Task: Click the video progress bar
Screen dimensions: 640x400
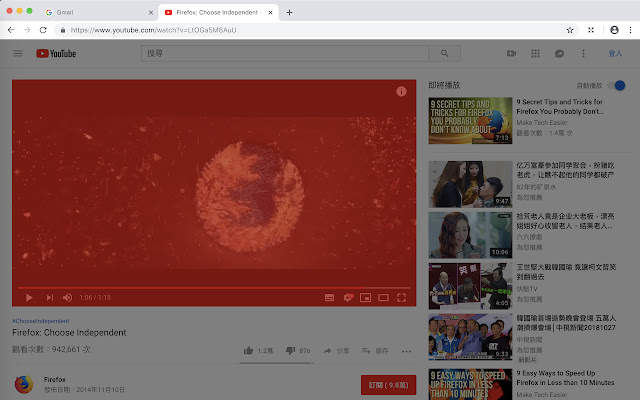Action: coord(214,288)
